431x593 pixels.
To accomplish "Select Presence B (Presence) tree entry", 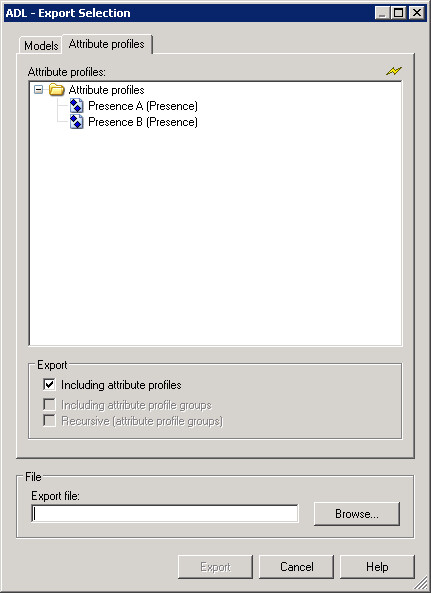I will [x=143, y=122].
